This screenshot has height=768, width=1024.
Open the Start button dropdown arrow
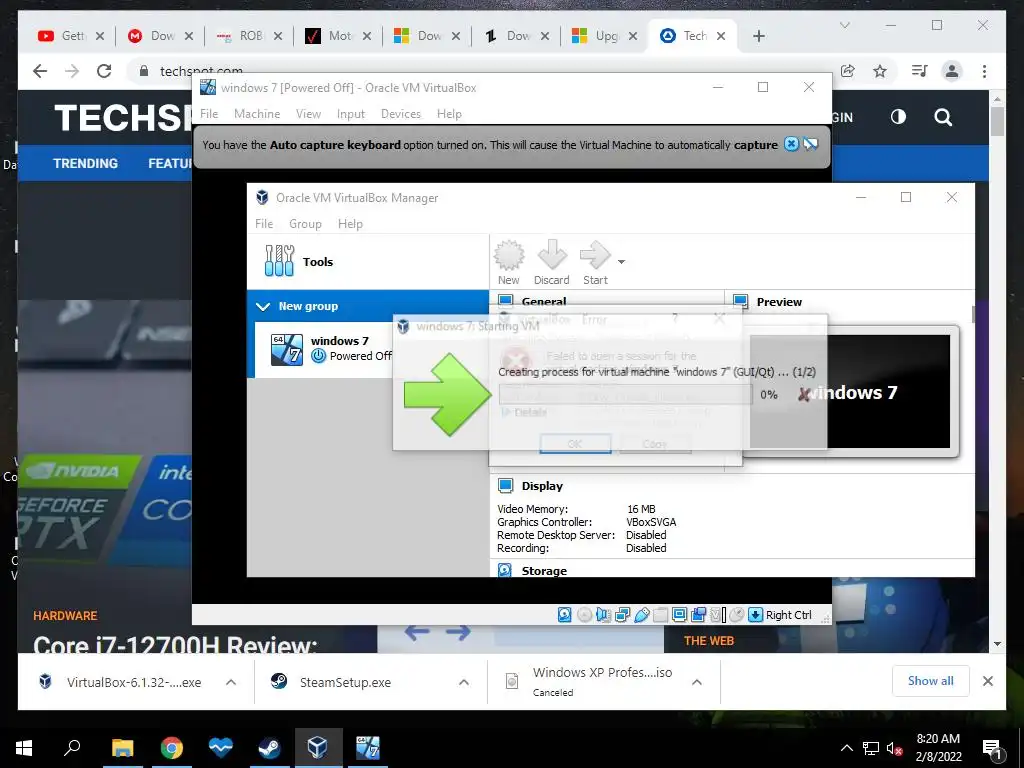pos(621,262)
